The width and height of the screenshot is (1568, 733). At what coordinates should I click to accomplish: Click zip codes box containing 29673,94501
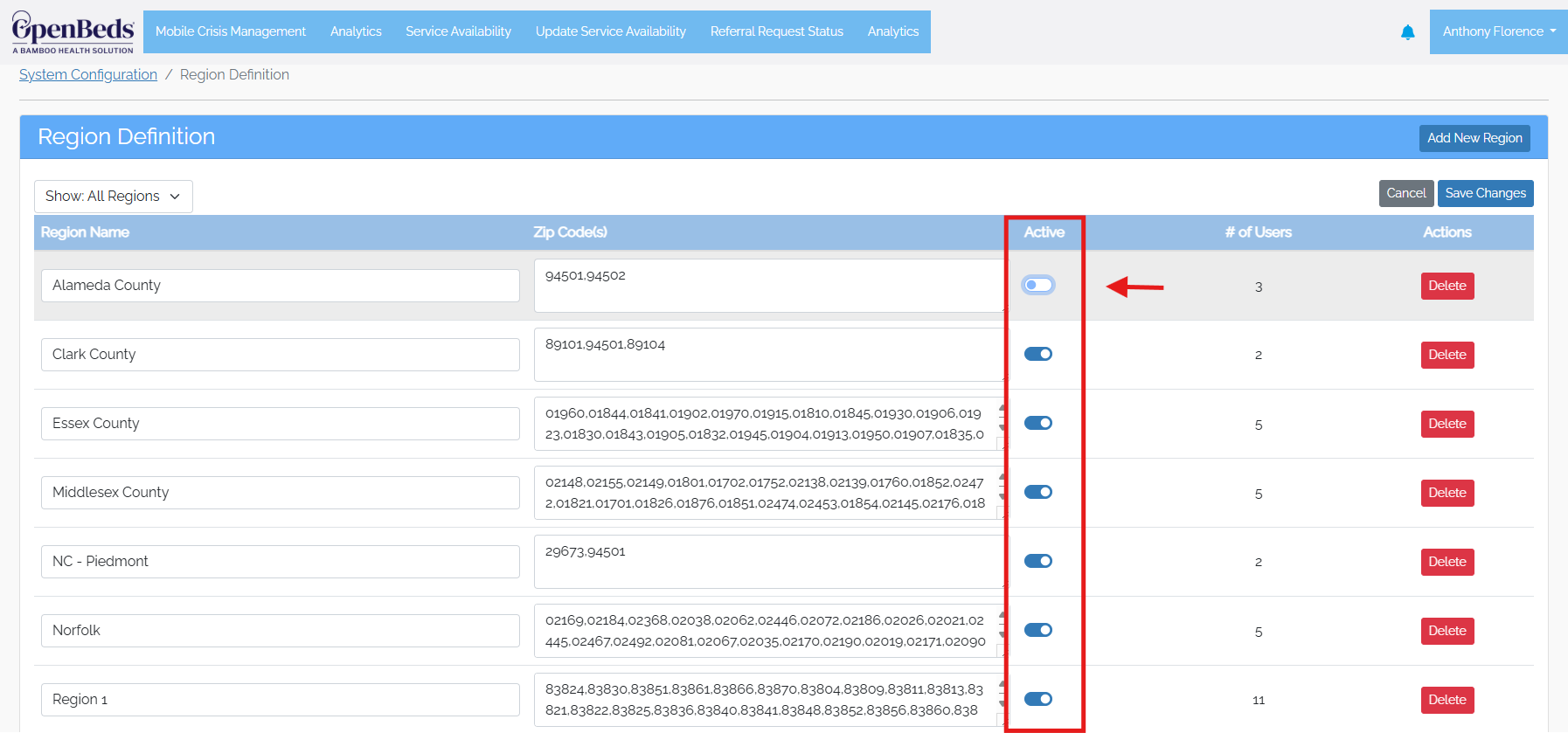(x=769, y=562)
